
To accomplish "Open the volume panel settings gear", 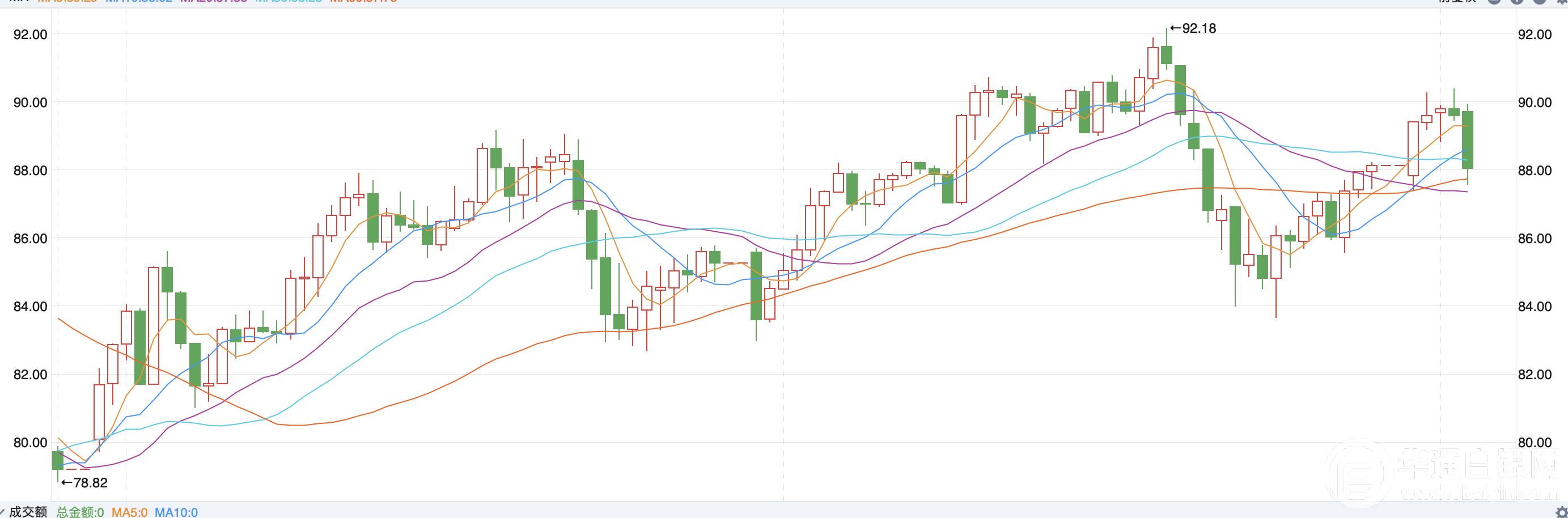I will tap(1561, 512).
